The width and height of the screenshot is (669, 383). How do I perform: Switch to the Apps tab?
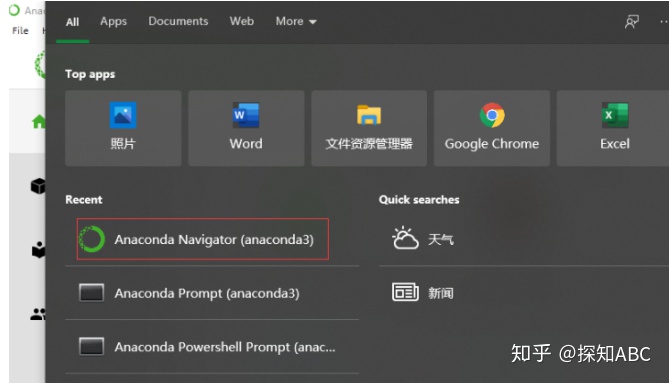click(113, 21)
